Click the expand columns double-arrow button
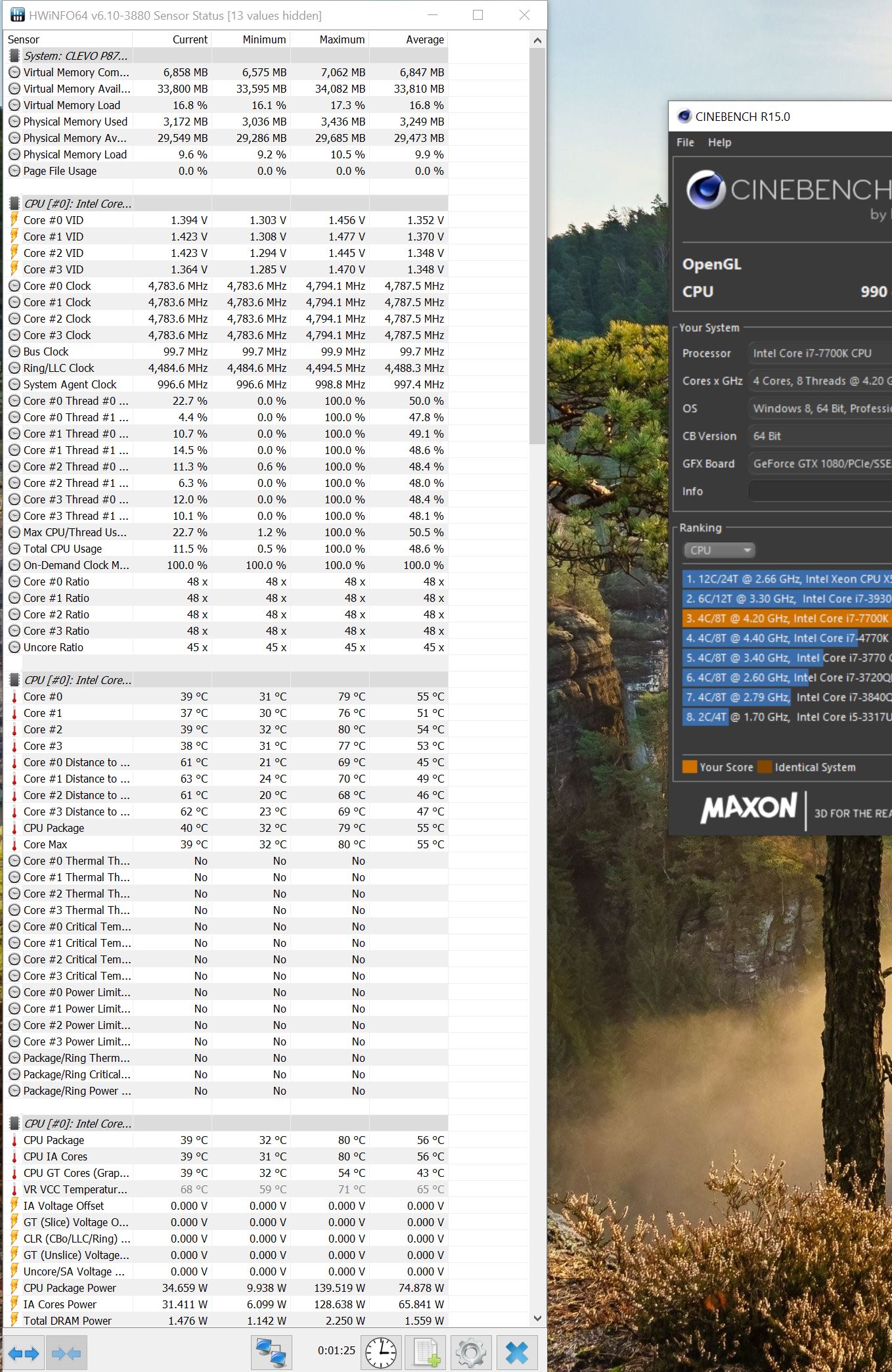Screen dimensions: 892x1372 pyautogui.click(x=24, y=1353)
